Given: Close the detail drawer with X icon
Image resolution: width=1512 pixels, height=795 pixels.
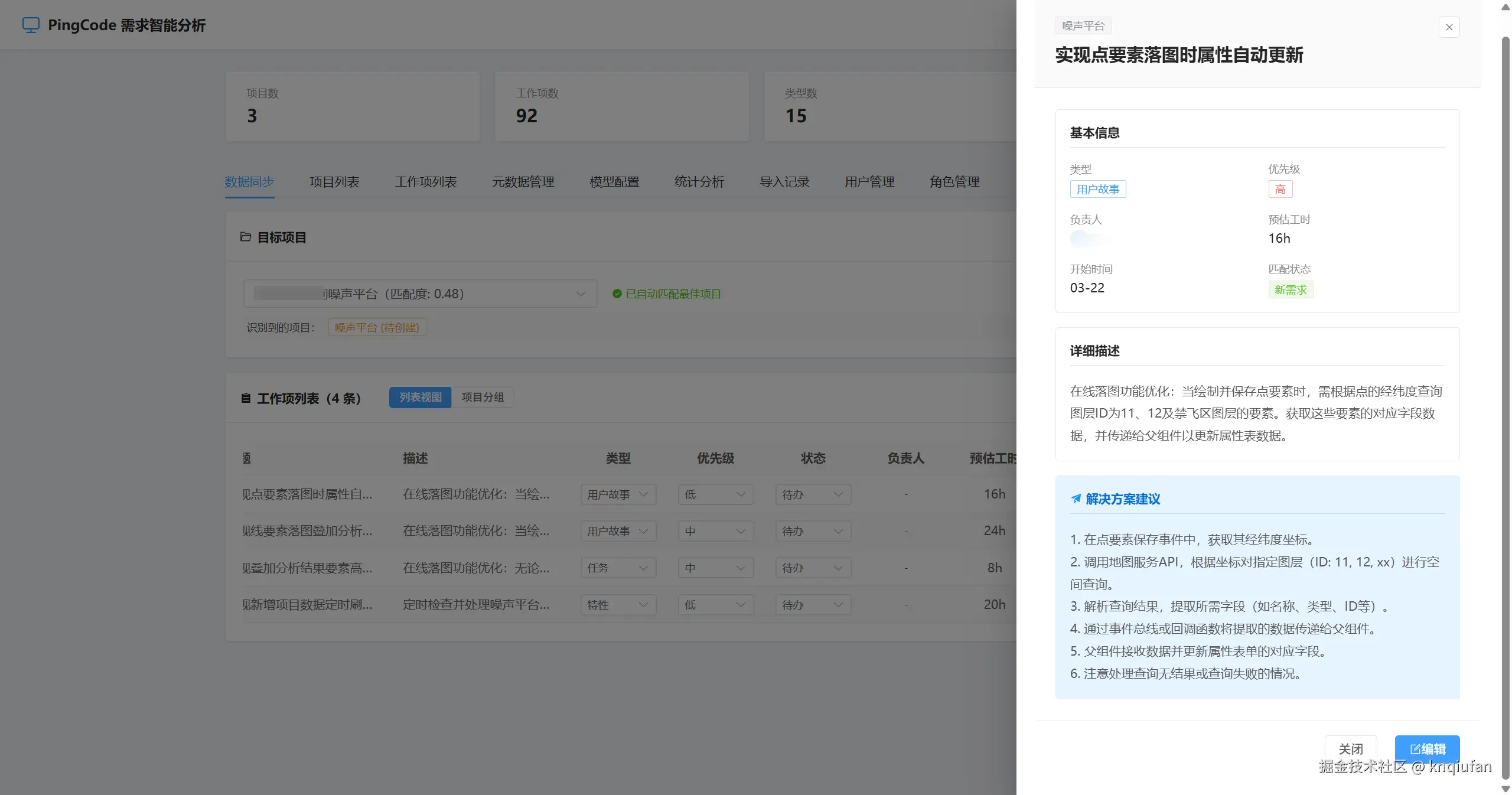Looking at the screenshot, I should point(1449,27).
